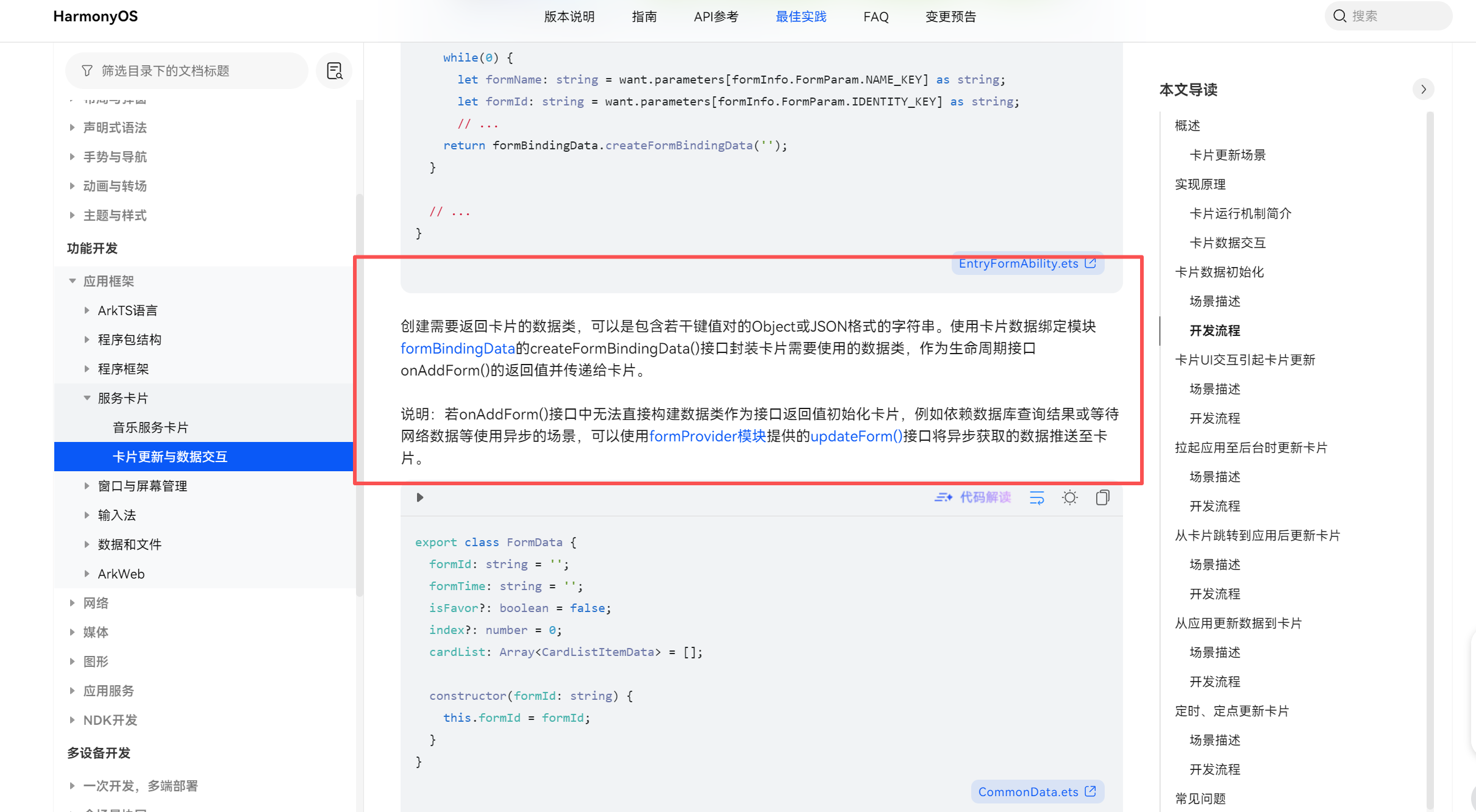Expand the ArkTS语言 tree node

point(87,310)
